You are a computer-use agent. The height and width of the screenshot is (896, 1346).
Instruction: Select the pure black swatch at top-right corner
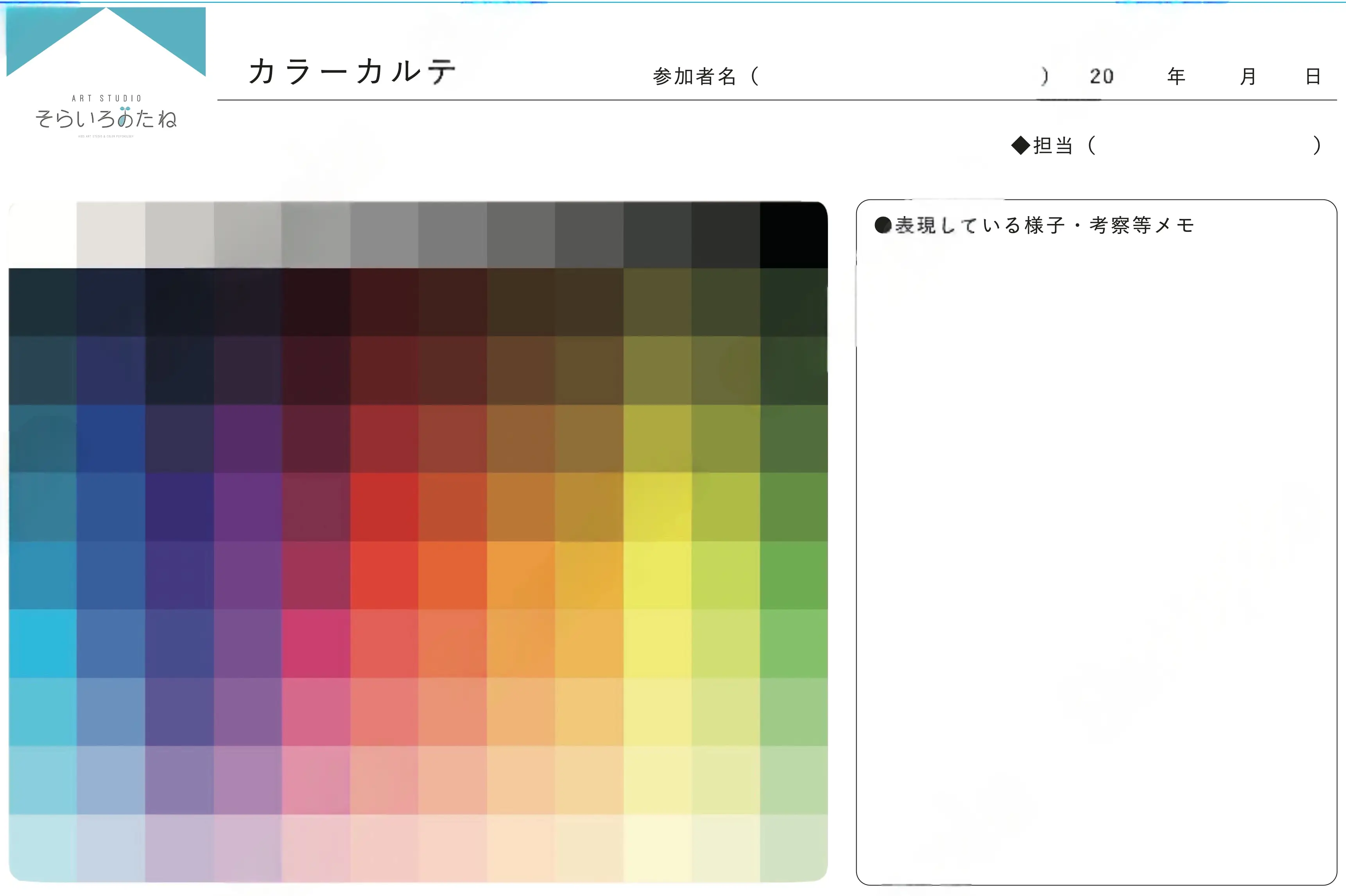pyautogui.click(x=794, y=234)
